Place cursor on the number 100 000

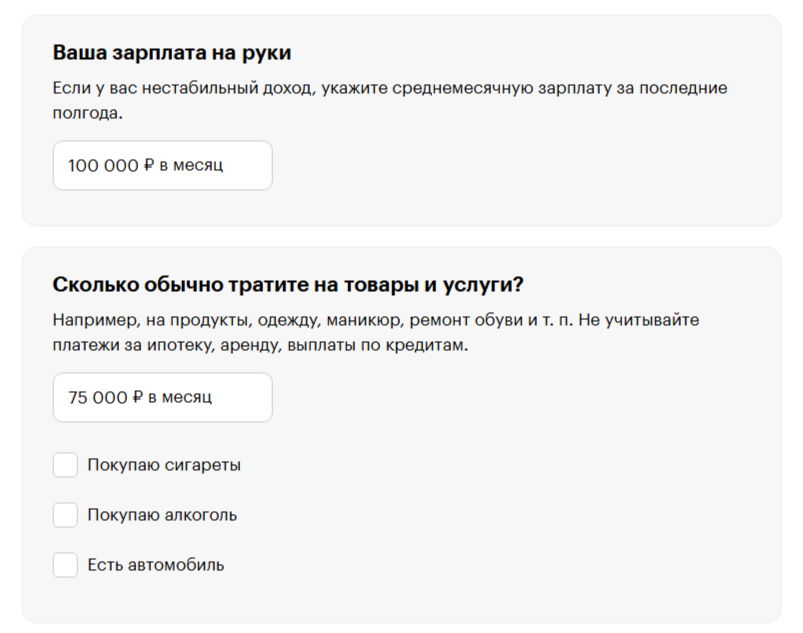click(103, 166)
